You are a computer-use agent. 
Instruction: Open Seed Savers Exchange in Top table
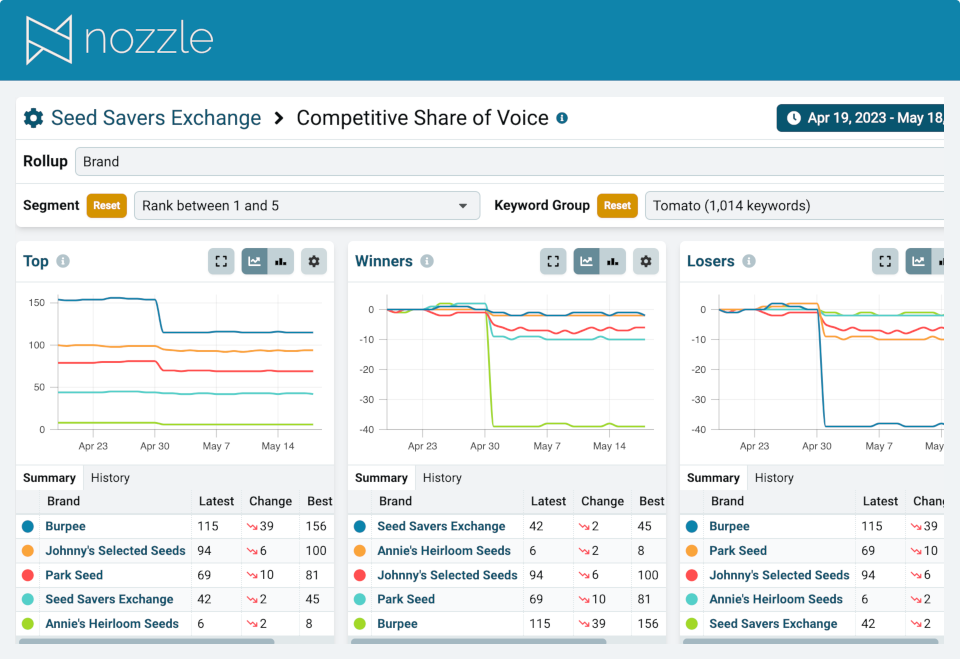coord(109,599)
